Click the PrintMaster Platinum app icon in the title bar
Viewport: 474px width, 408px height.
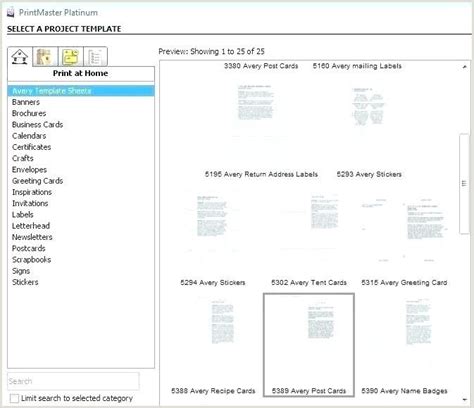(x=11, y=13)
